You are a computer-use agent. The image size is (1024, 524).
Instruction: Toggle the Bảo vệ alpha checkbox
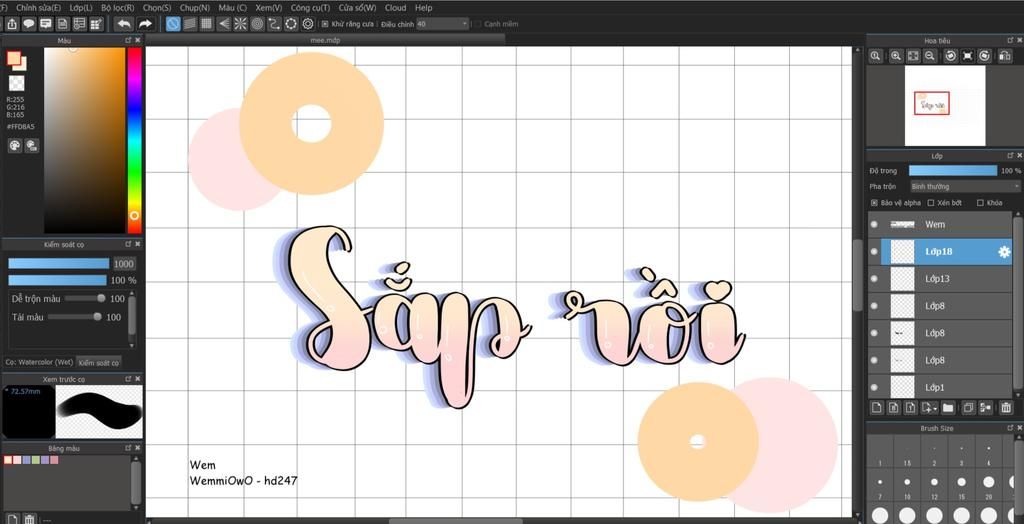pyautogui.click(x=875, y=203)
